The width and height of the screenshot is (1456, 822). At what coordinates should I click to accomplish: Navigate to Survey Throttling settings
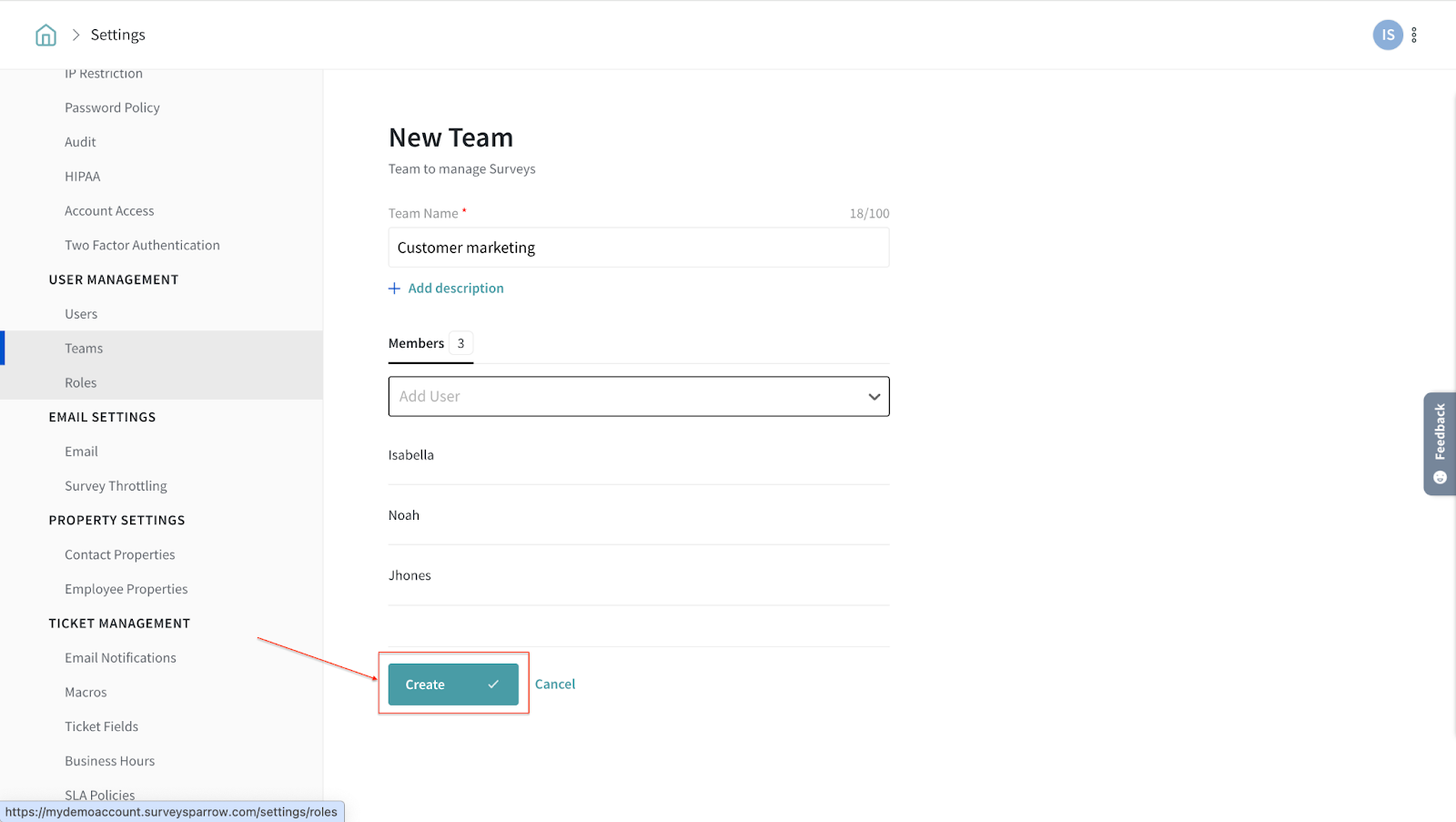pyautogui.click(x=116, y=486)
